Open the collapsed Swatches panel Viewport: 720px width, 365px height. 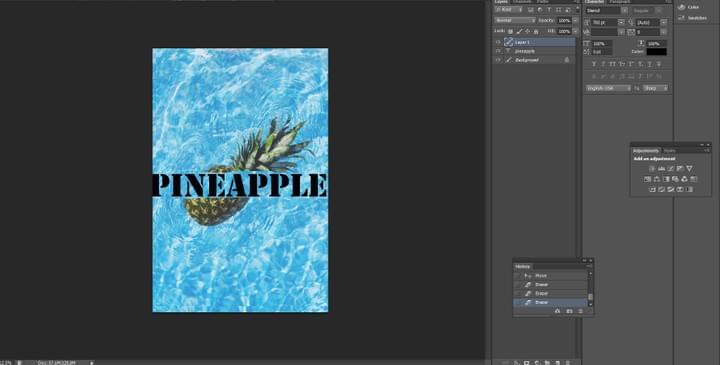692,18
